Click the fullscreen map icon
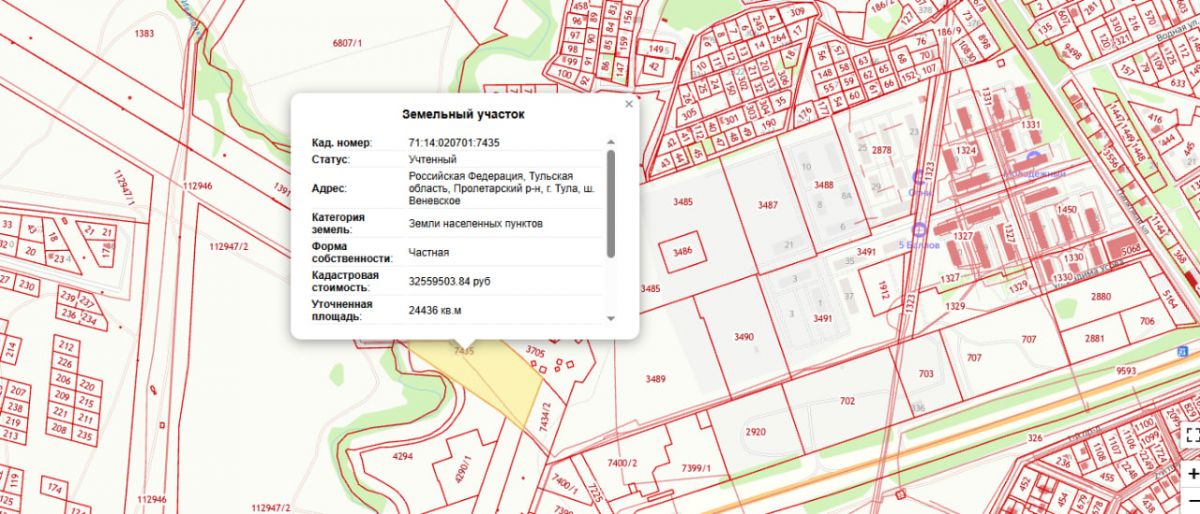The height and width of the screenshot is (514, 1200). 1192,434
